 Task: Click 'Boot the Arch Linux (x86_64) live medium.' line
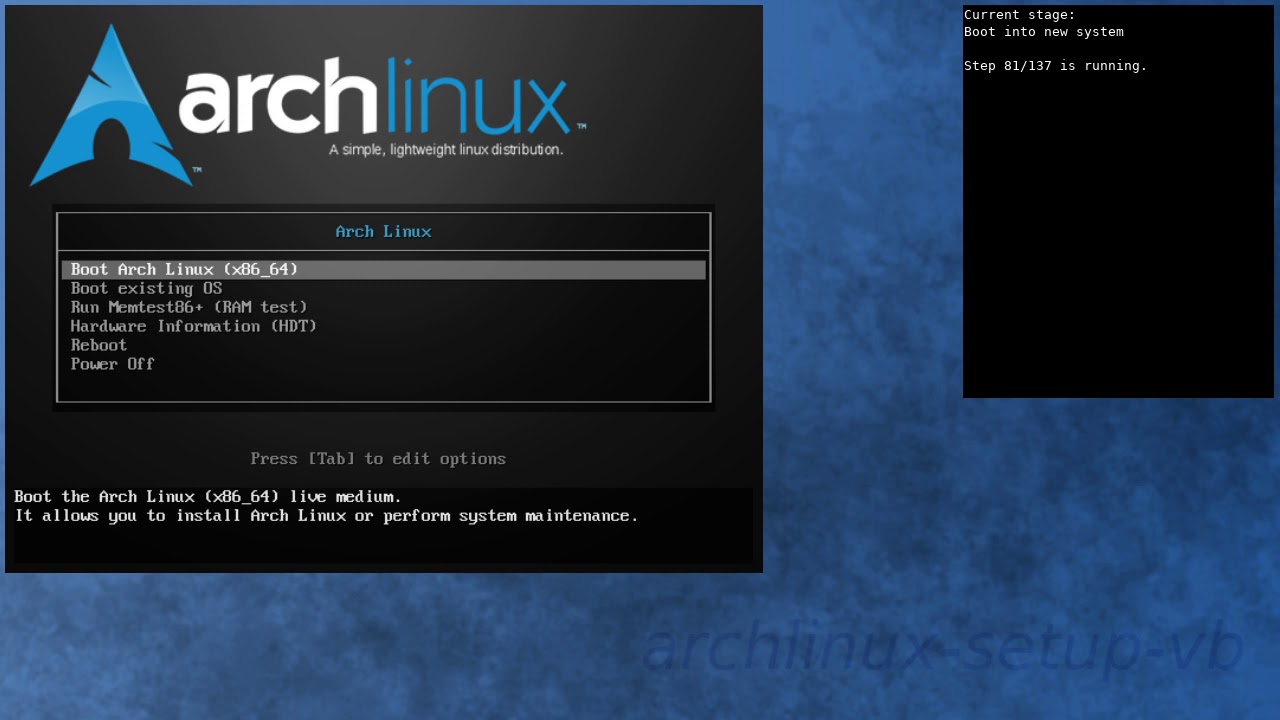click(x=208, y=497)
